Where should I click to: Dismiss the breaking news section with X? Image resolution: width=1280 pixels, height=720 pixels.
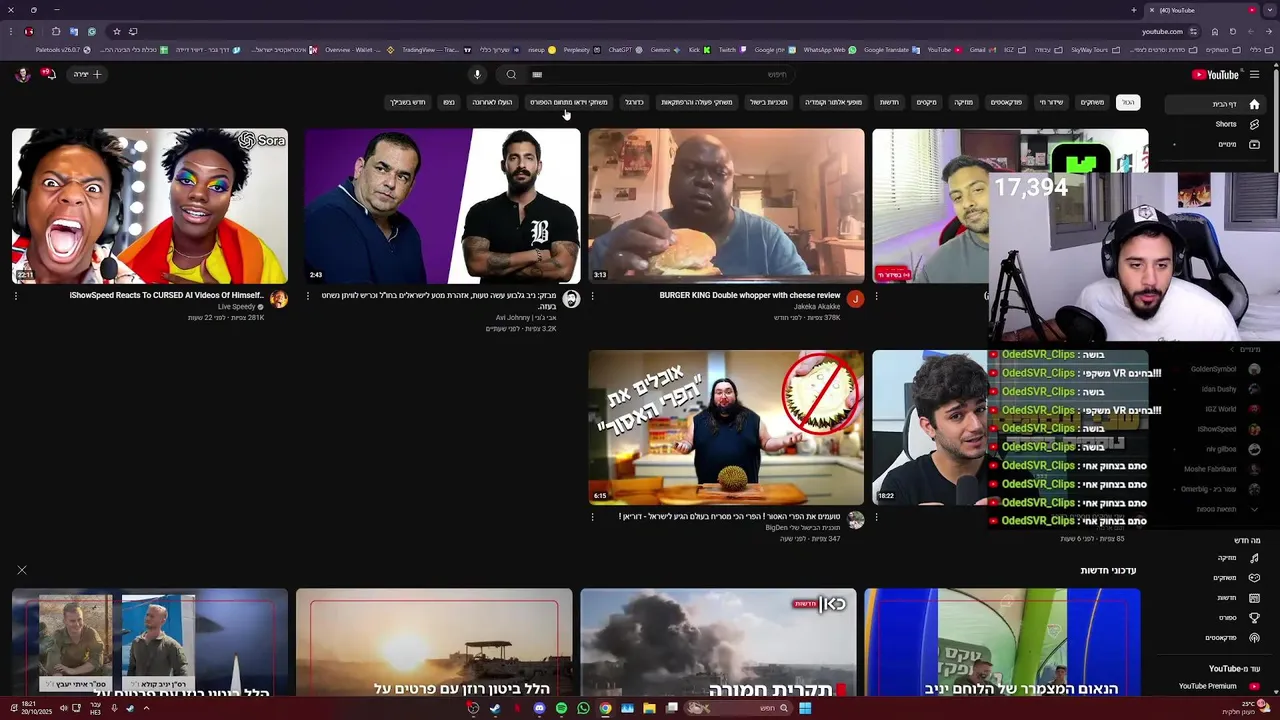point(22,570)
